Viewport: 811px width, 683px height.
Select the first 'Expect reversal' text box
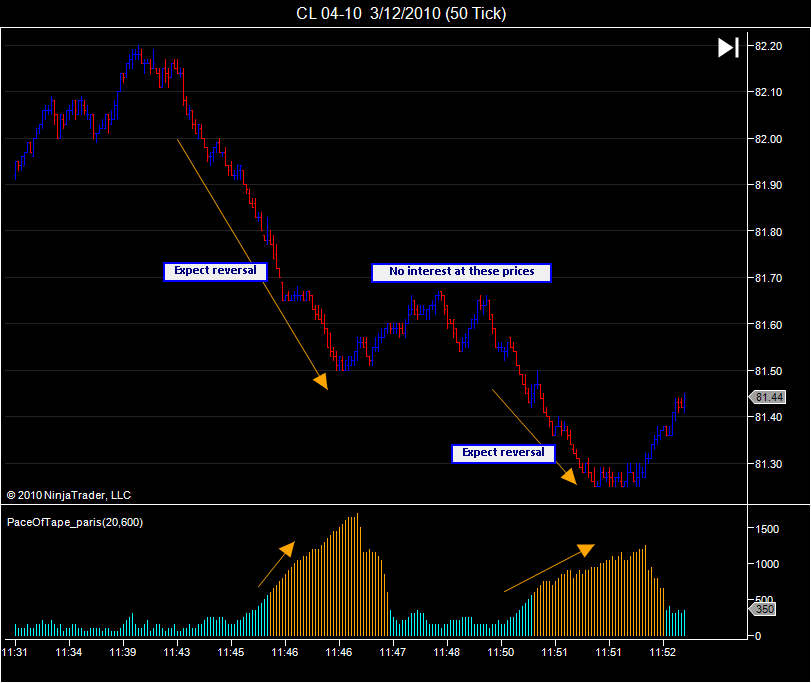tap(215, 271)
